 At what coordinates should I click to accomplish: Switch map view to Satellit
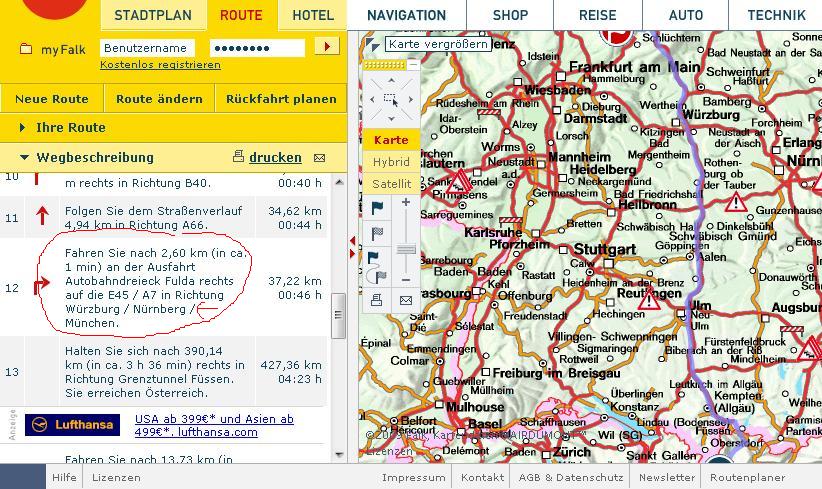[x=391, y=184]
